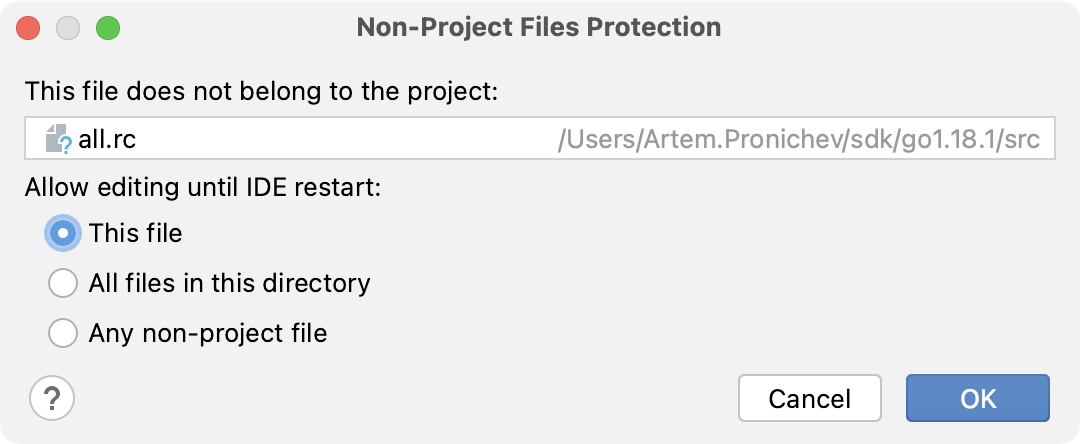Click the "Allow editing until IDE restart" label
Screen dimensions: 1080x444
click(203, 187)
